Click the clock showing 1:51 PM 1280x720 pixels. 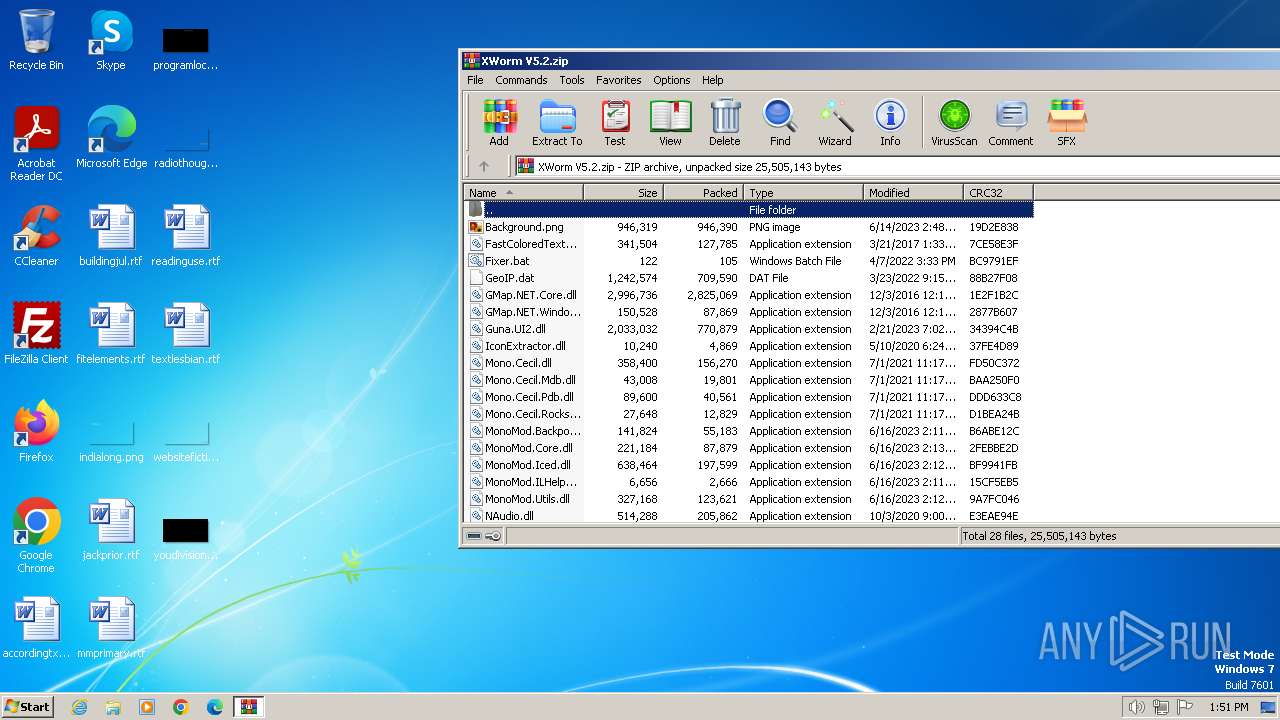click(1228, 707)
